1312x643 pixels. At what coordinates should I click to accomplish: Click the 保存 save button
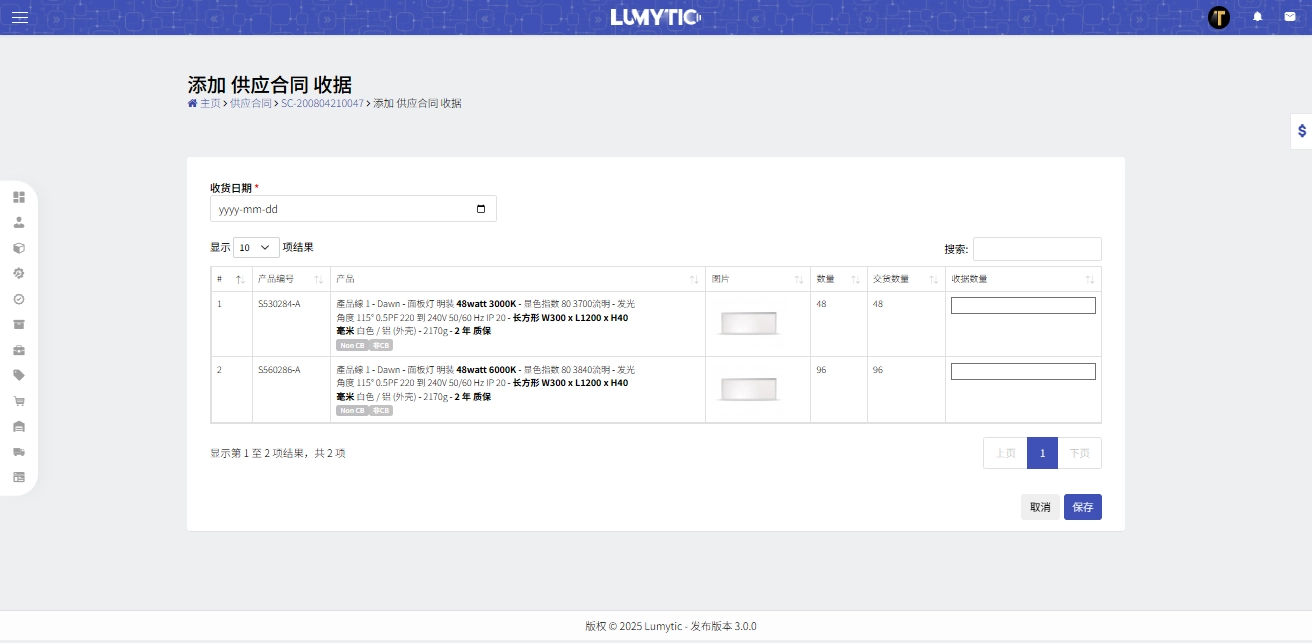(x=1083, y=507)
